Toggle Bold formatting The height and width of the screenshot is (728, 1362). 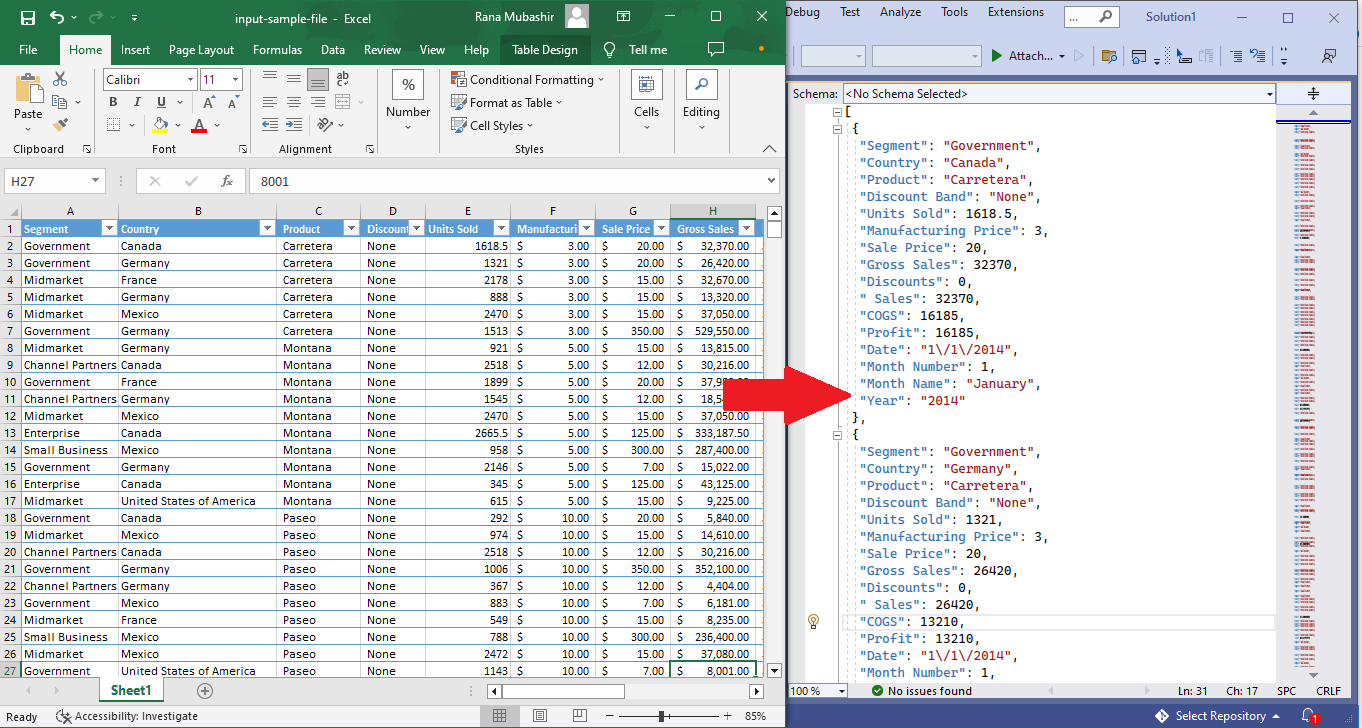[x=113, y=102]
